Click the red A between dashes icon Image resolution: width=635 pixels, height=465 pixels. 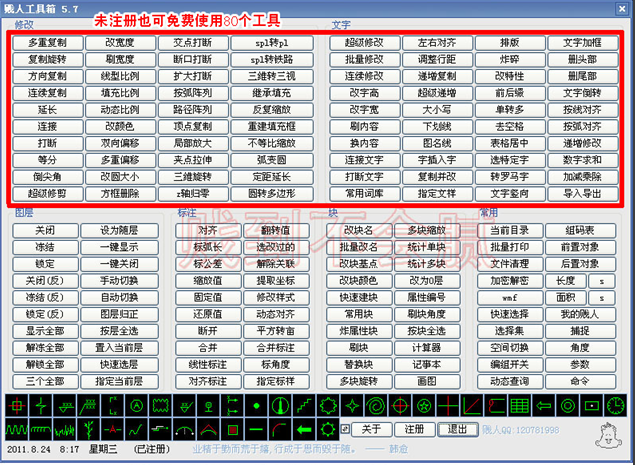coord(112,429)
